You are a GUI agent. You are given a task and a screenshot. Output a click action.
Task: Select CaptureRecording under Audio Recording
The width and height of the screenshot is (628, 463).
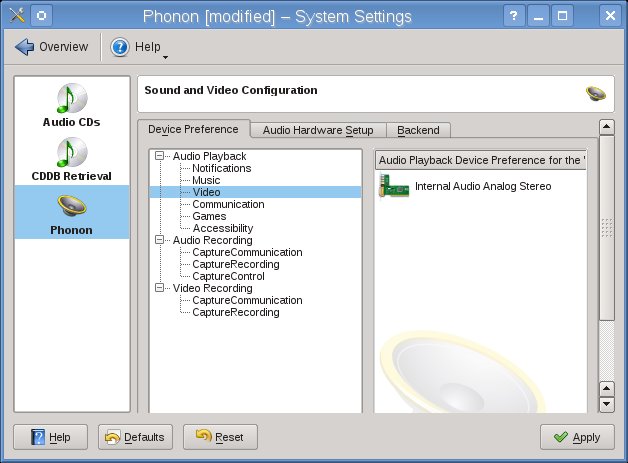point(236,264)
